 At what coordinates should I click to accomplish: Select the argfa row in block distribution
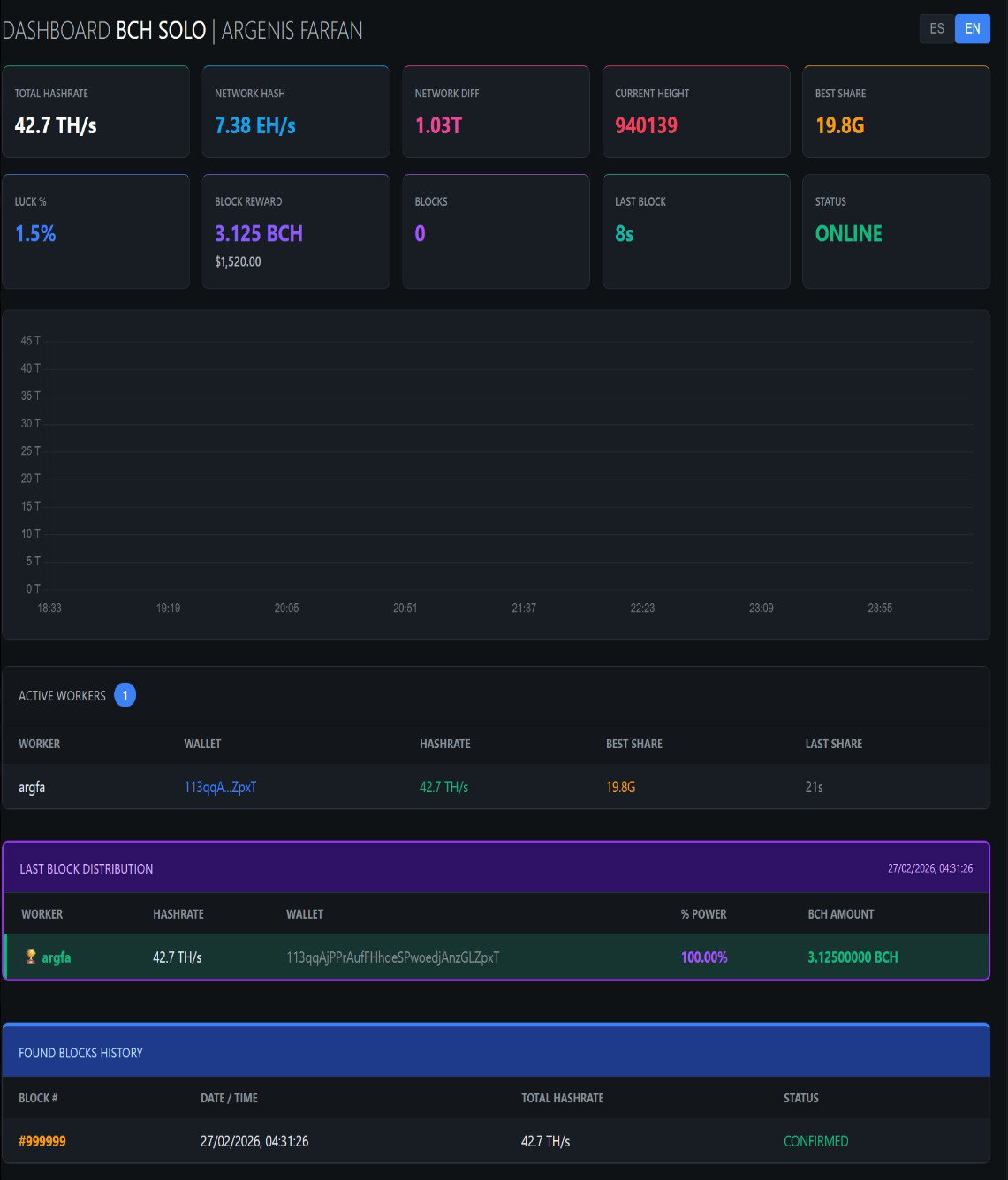pyautogui.click(x=496, y=957)
